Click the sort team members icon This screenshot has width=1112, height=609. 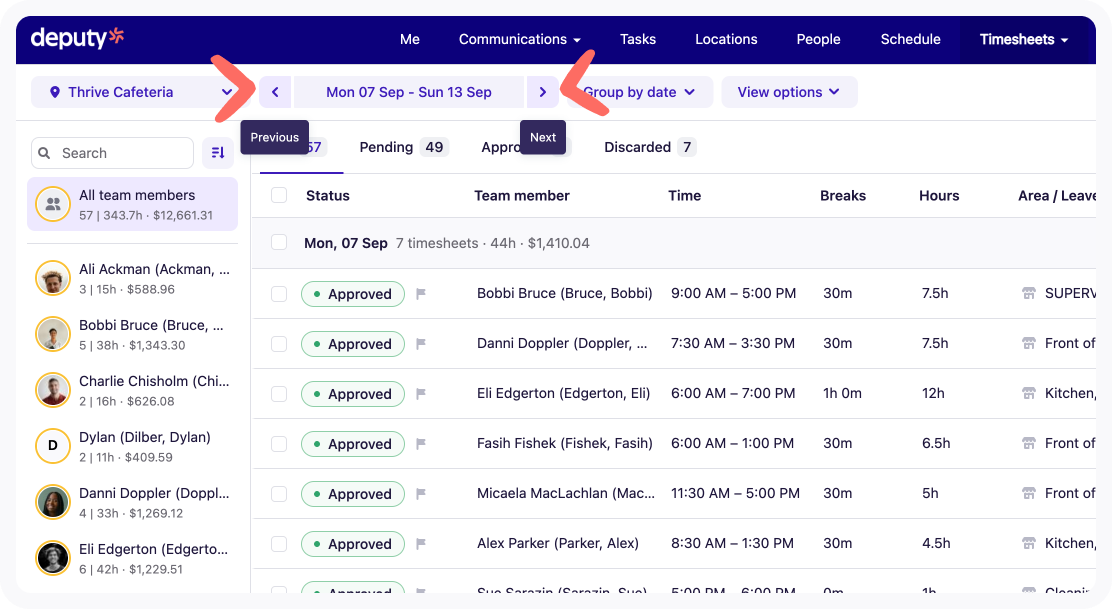pyautogui.click(x=218, y=153)
